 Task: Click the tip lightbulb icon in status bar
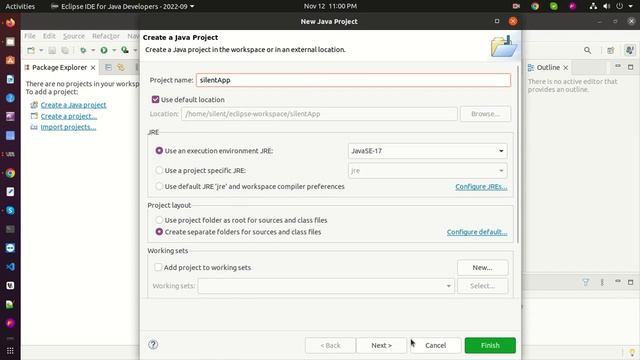(632, 353)
